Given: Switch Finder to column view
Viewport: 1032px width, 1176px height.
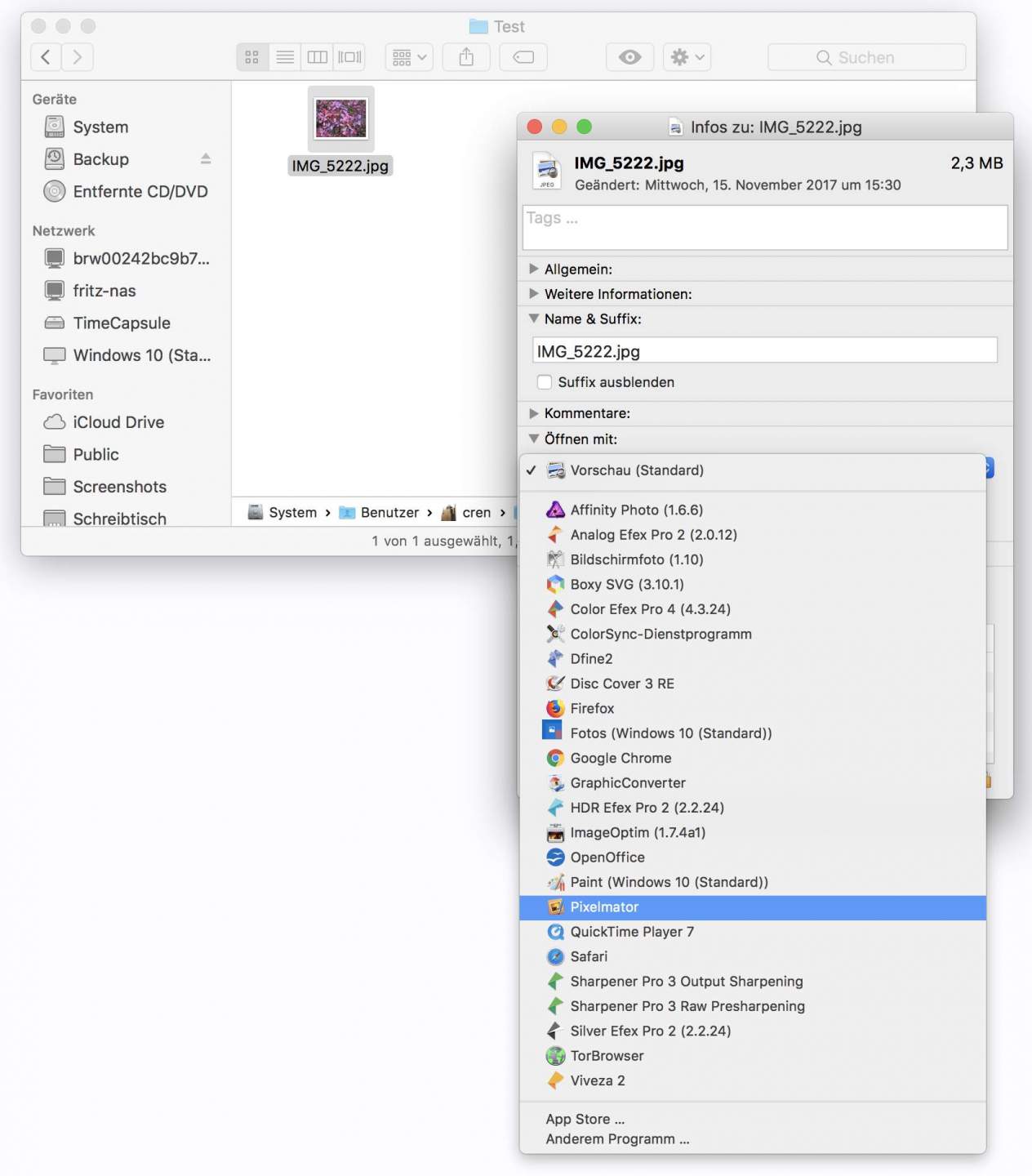Looking at the screenshot, I should pos(318,57).
